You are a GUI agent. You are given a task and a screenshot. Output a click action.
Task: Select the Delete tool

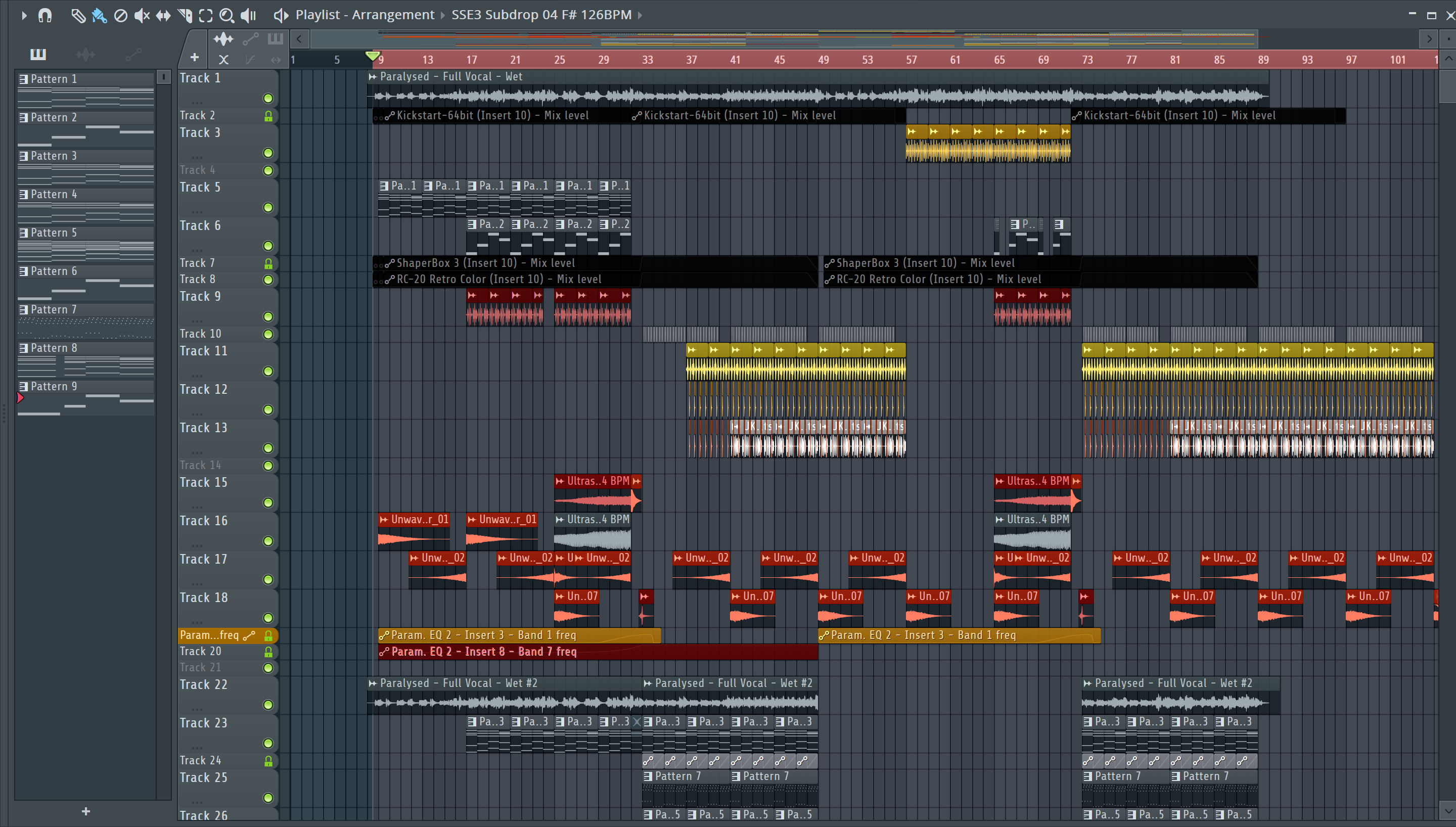click(x=120, y=15)
